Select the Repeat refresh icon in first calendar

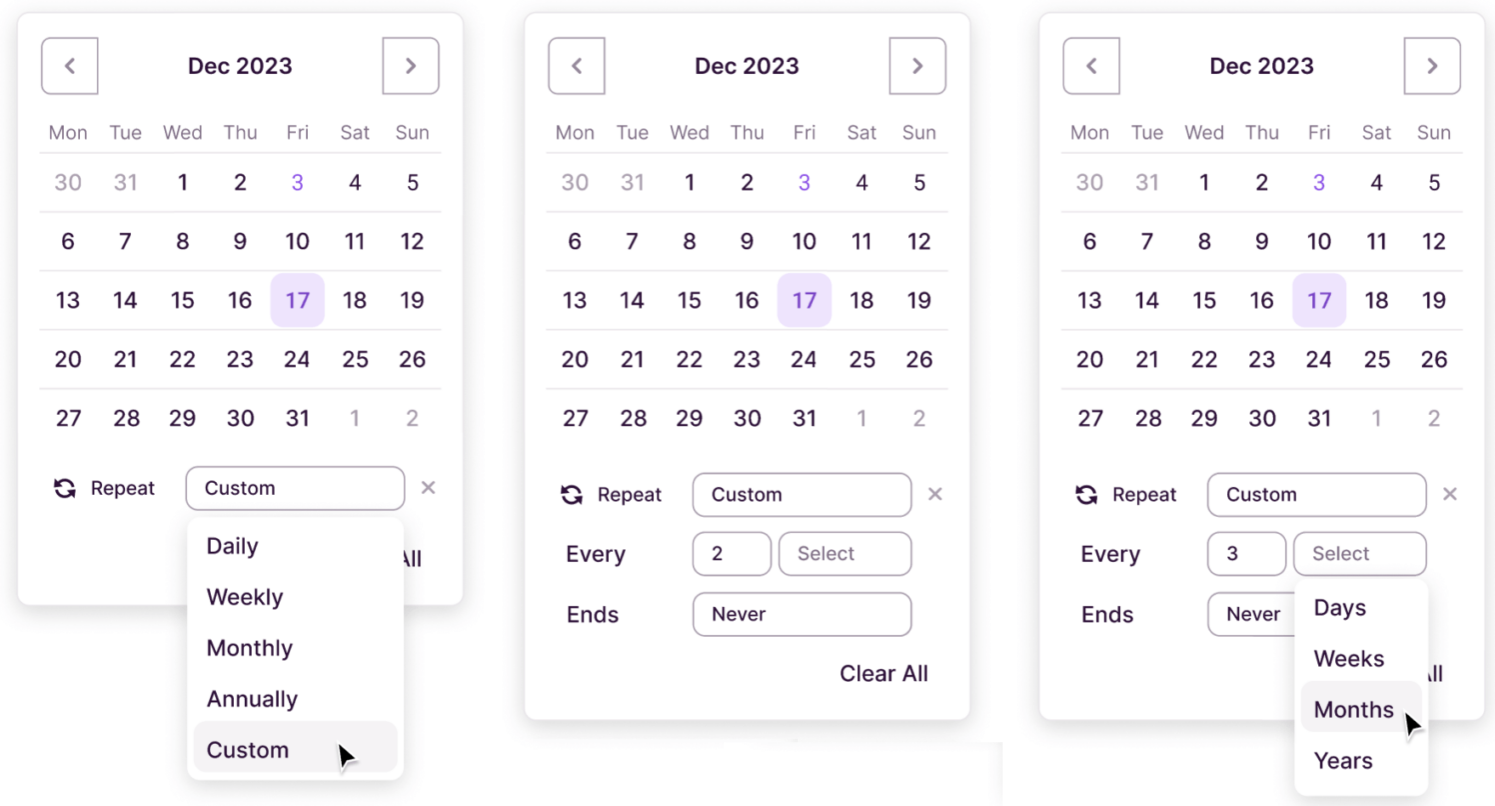click(63, 488)
